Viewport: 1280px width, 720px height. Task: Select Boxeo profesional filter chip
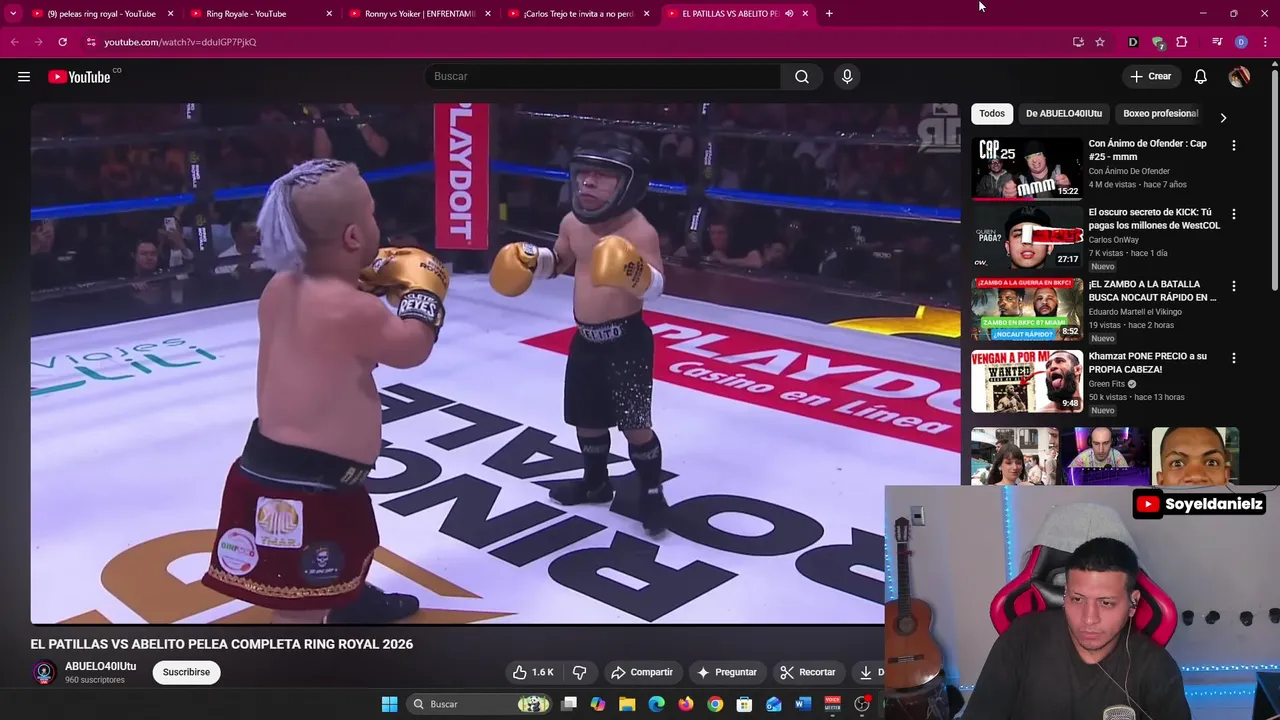click(1160, 114)
